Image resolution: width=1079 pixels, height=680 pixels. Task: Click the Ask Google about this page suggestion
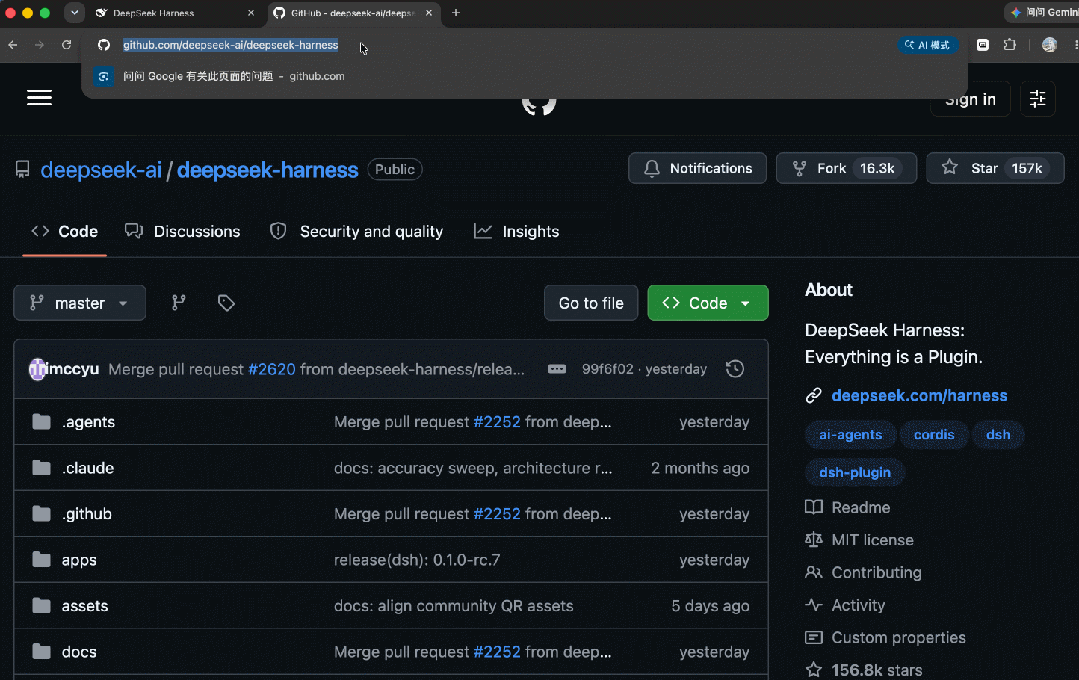pyautogui.click(x=524, y=76)
